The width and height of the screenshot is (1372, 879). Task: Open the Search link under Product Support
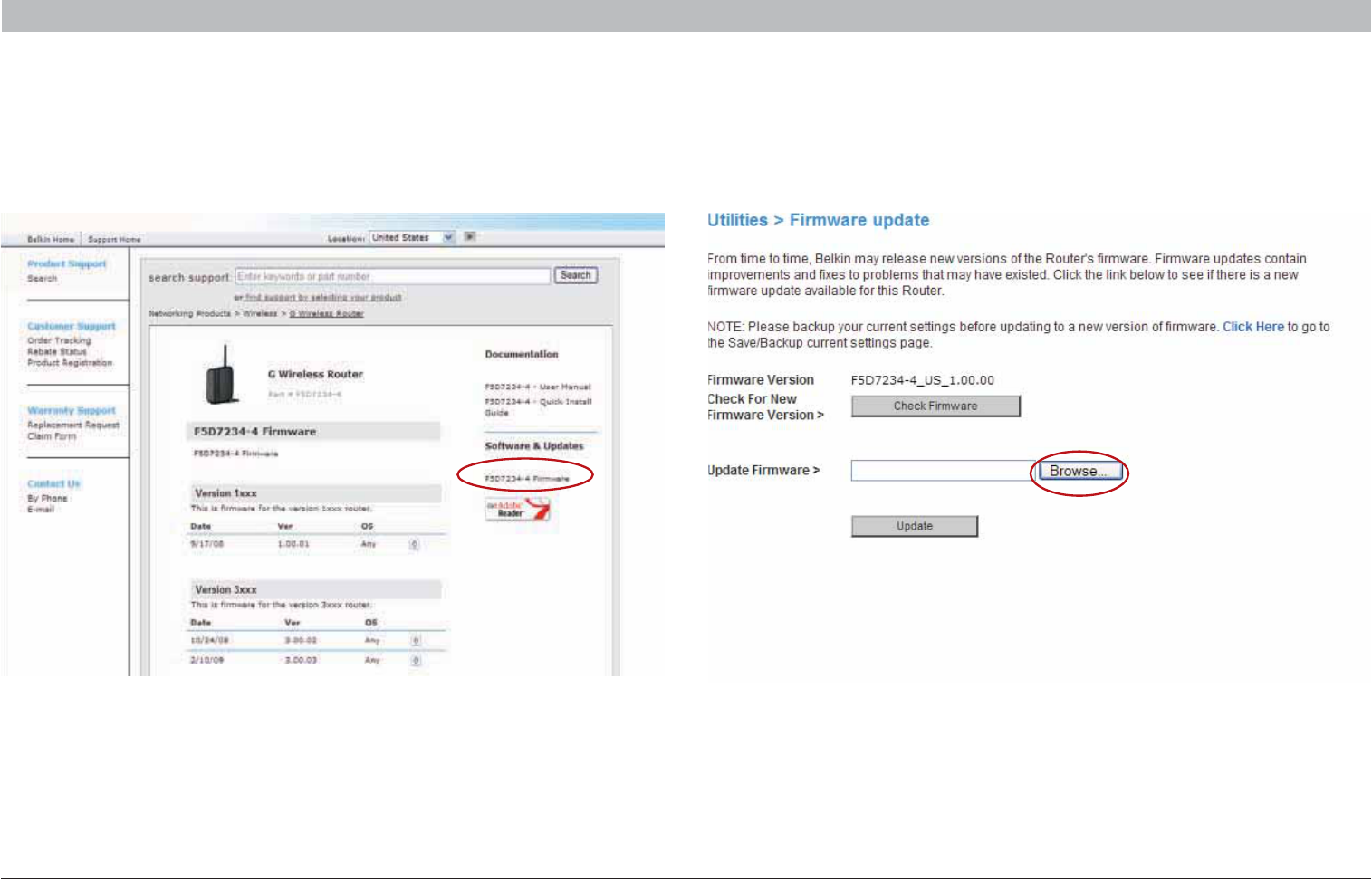click(42, 279)
